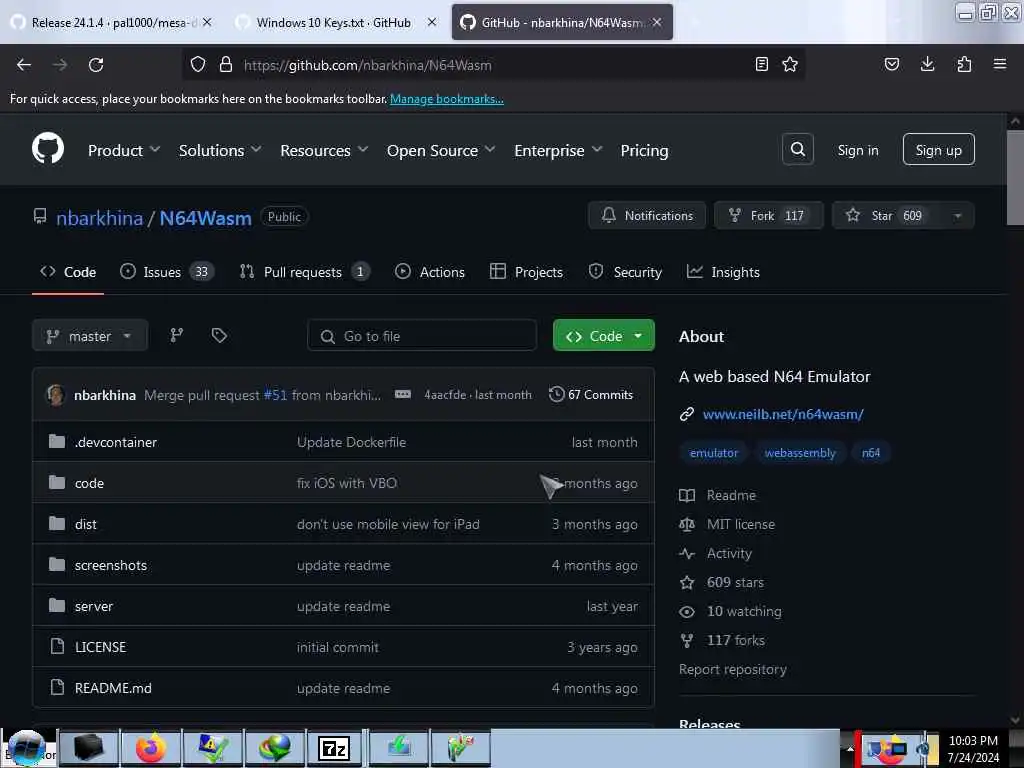Screen dimensions: 1024x768
Task: Click the page vertical scrollbar thumb
Action: 1014,178
